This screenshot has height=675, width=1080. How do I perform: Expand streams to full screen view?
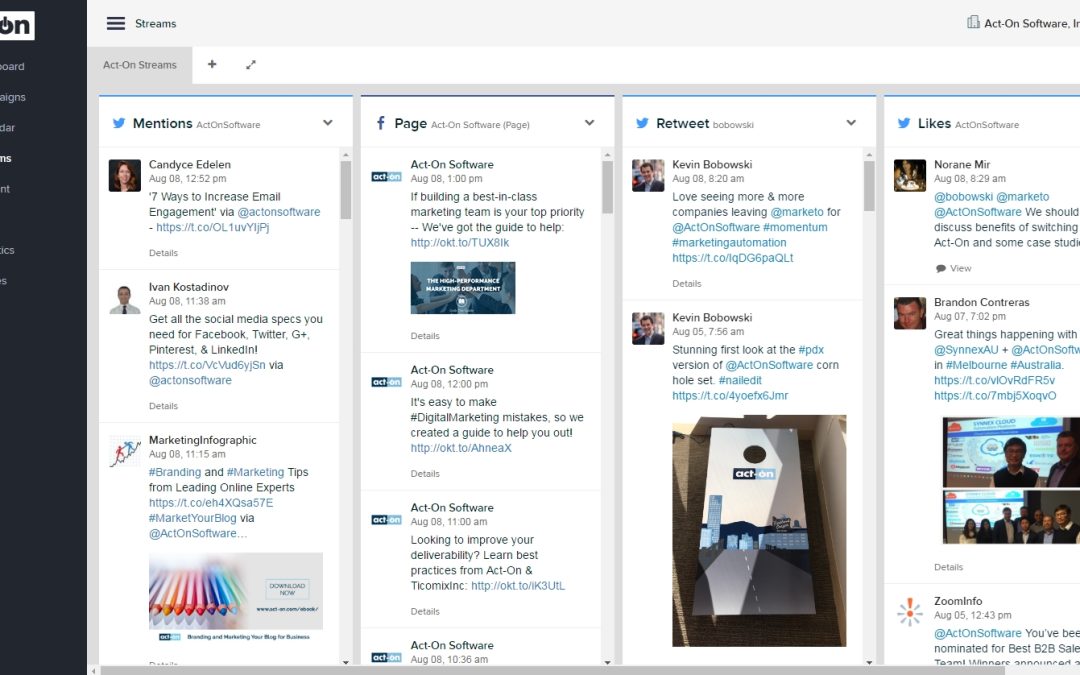(x=251, y=65)
